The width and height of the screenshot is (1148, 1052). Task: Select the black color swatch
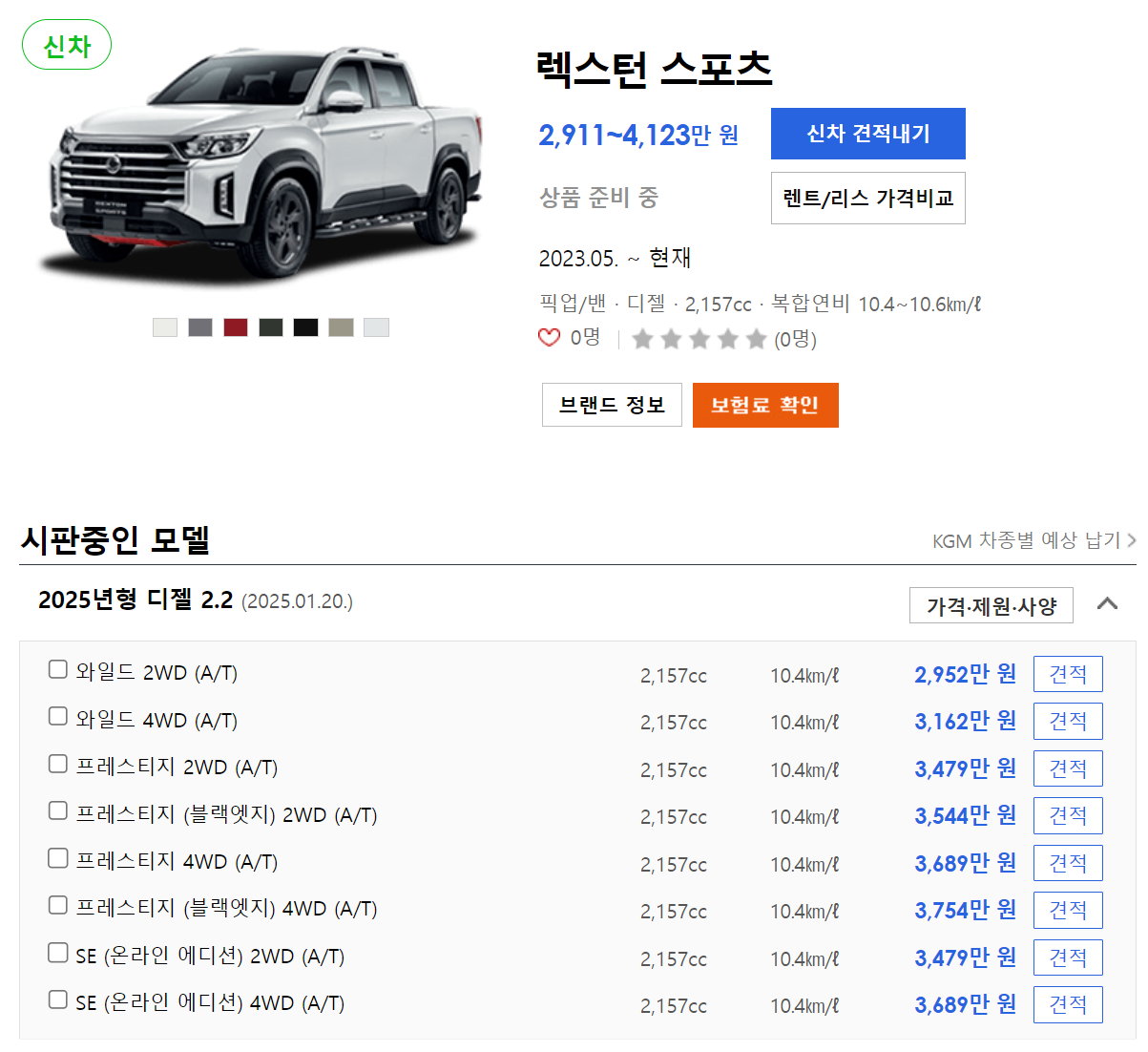point(305,327)
